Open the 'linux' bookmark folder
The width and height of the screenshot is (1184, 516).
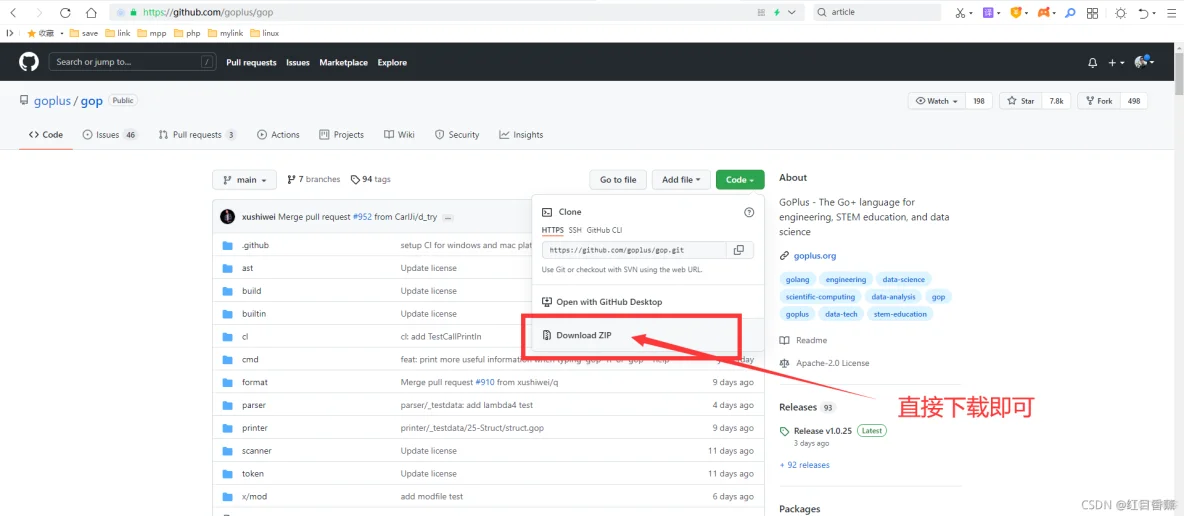coord(264,33)
